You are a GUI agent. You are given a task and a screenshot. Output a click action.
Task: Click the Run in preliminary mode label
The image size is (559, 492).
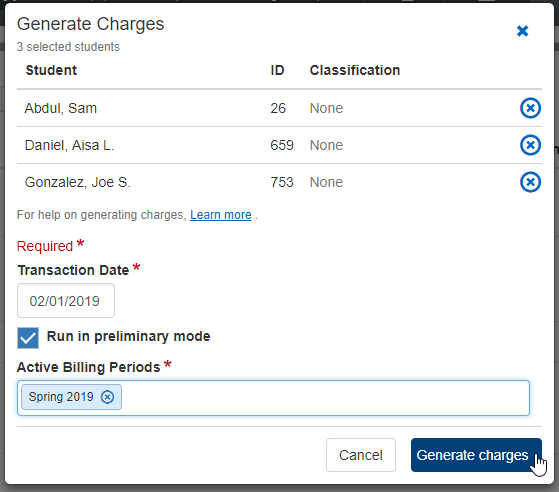129,336
